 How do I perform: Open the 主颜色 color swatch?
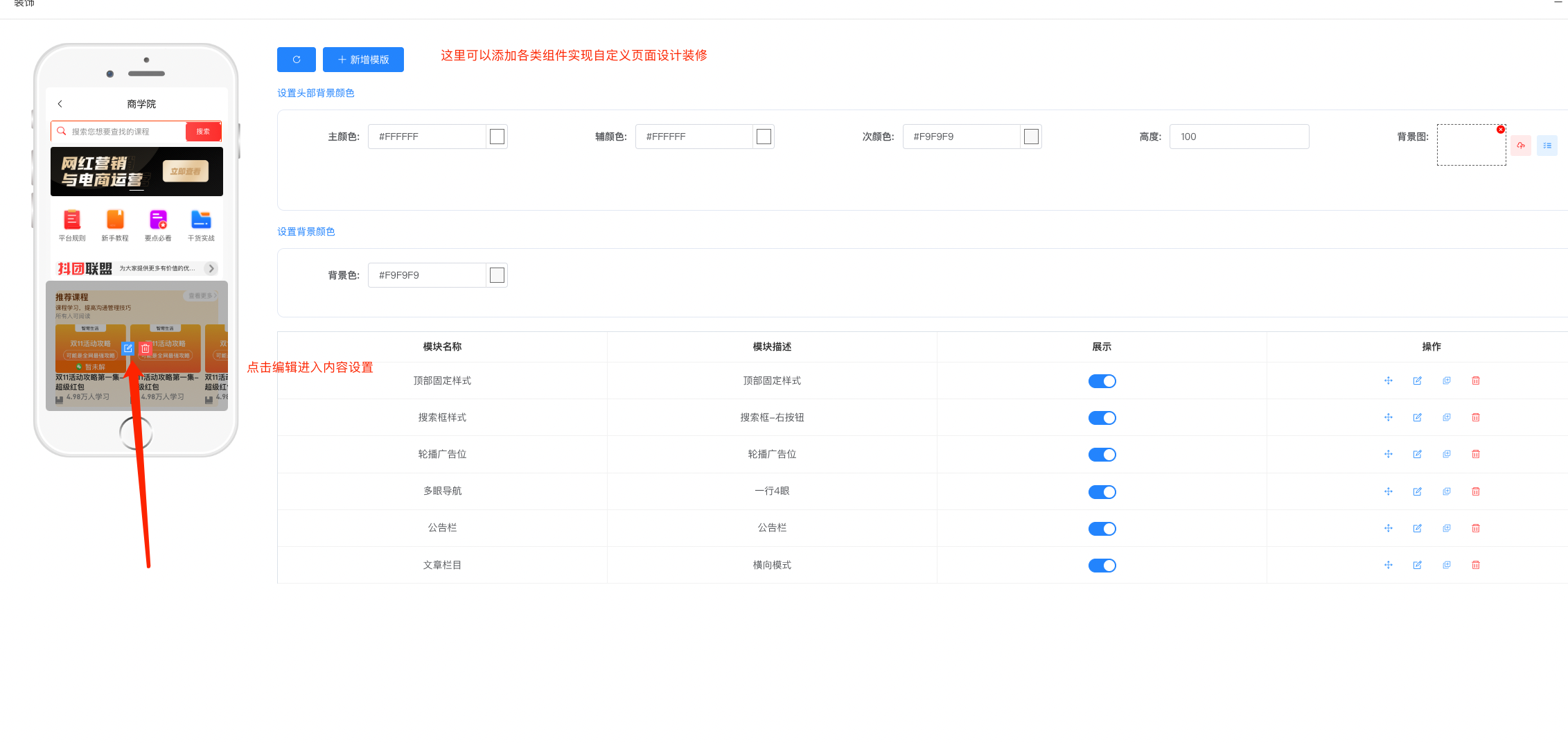pyautogui.click(x=497, y=137)
